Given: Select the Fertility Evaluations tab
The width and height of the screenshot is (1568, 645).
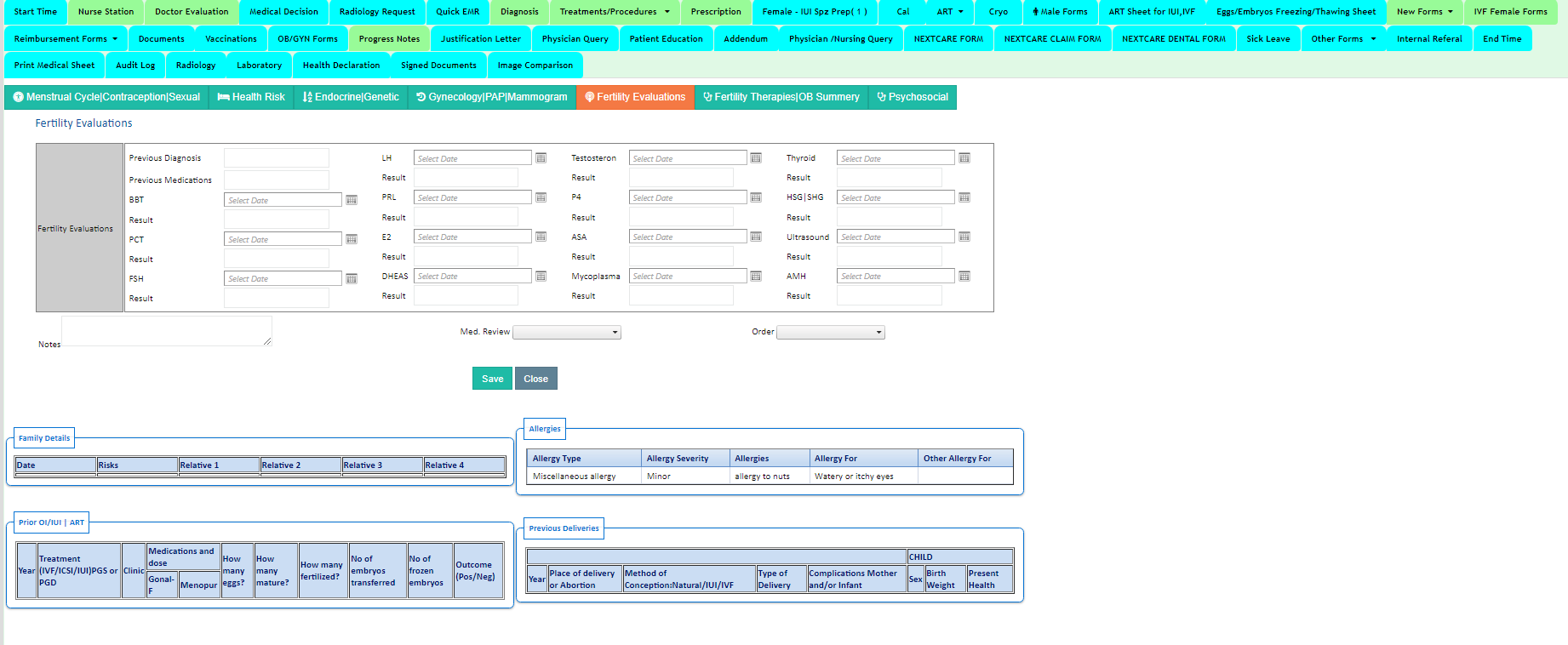Looking at the screenshot, I should point(635,97).
